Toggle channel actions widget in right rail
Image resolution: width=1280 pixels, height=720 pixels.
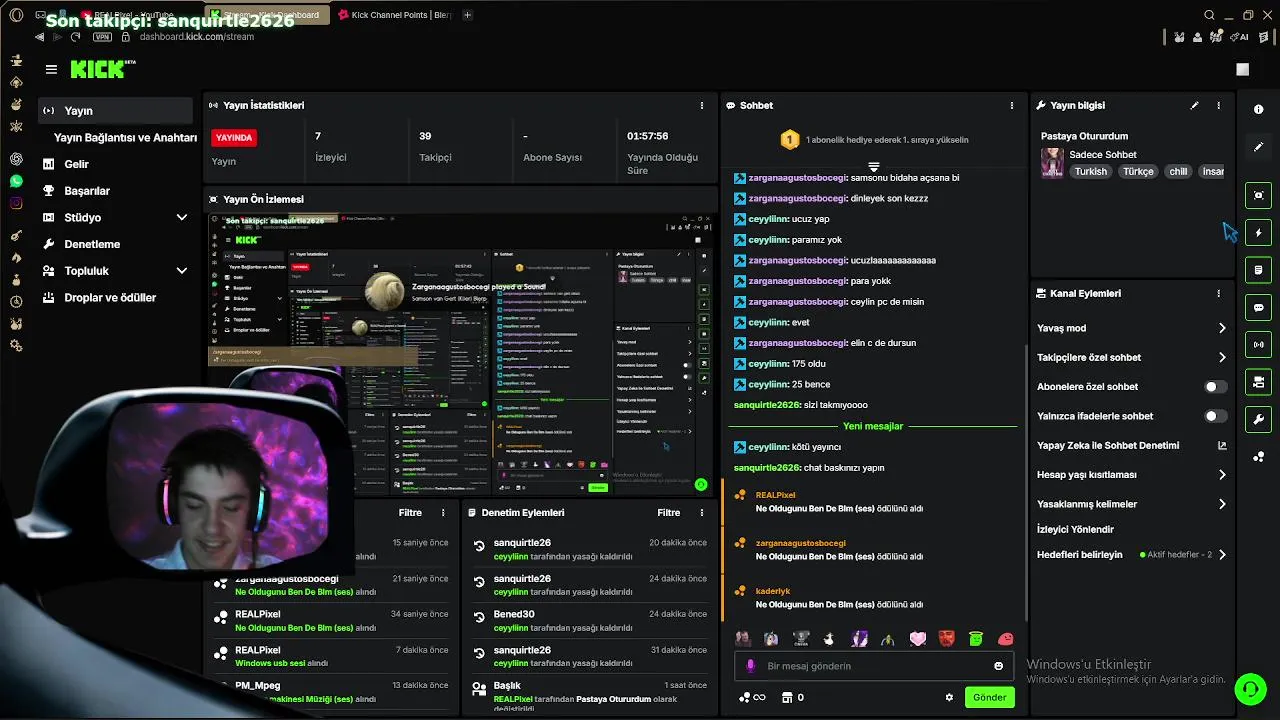[1258, 382]
